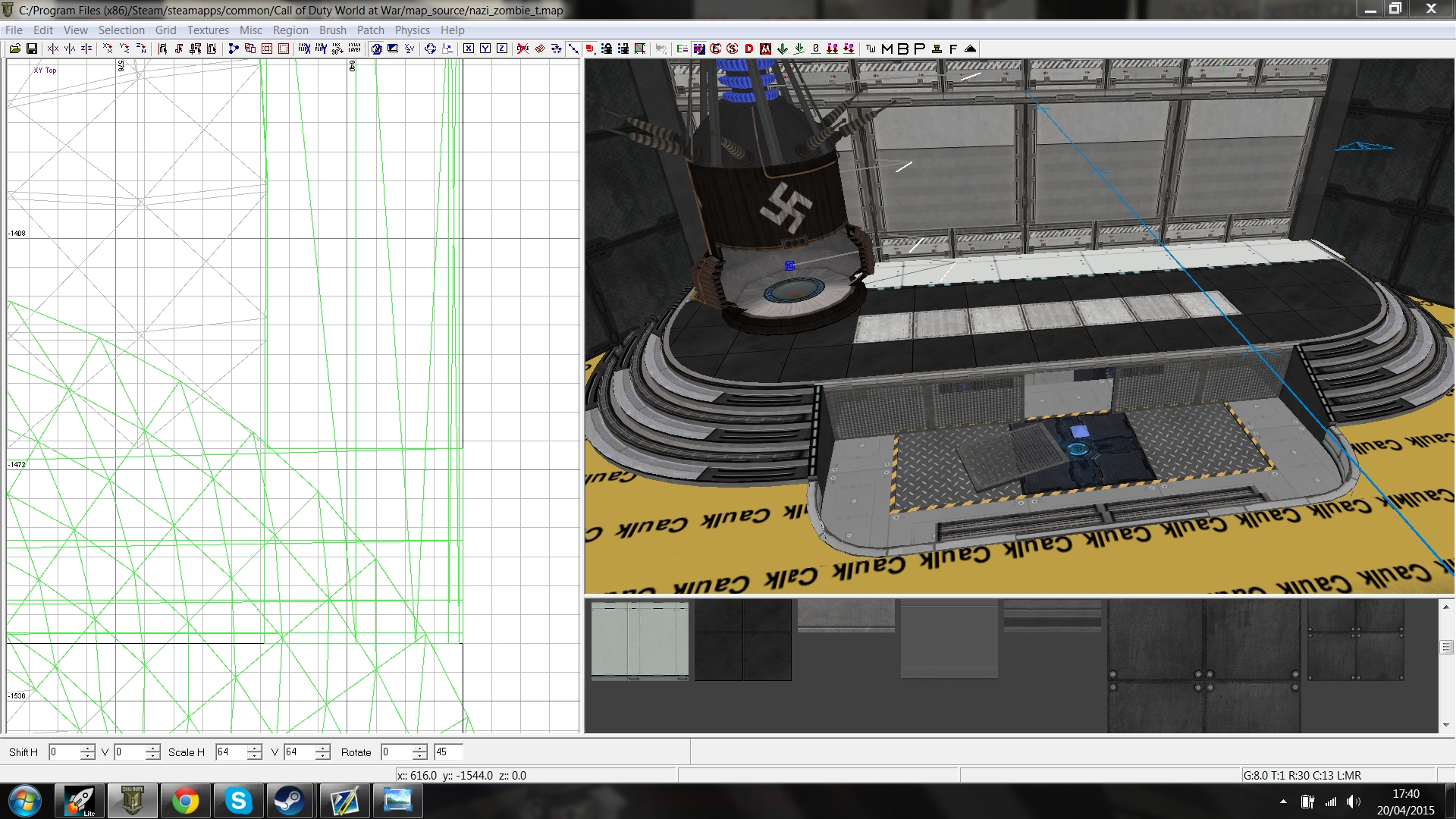1456x819 pixels.
Task: Click the green entity list icon
Action: pyautogui.click(x=682, y=49)
